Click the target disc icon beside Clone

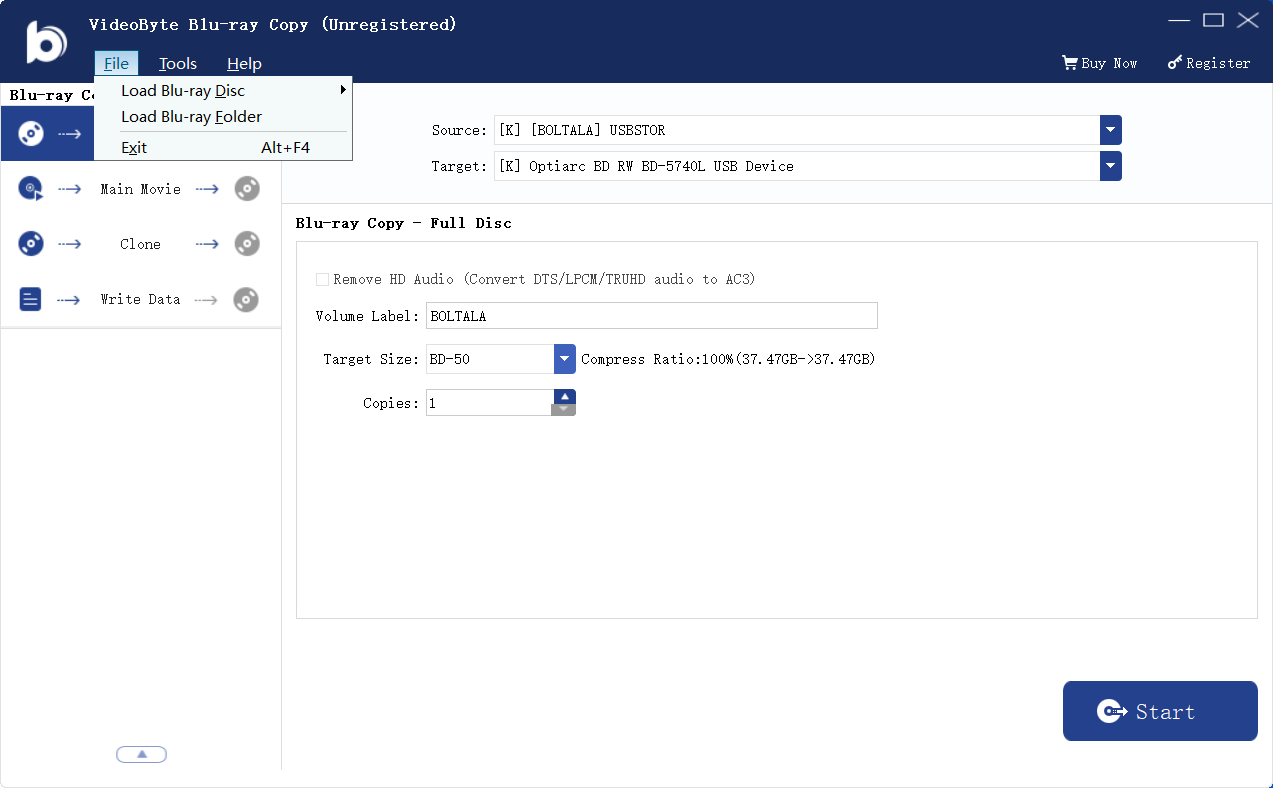(246, 243)
